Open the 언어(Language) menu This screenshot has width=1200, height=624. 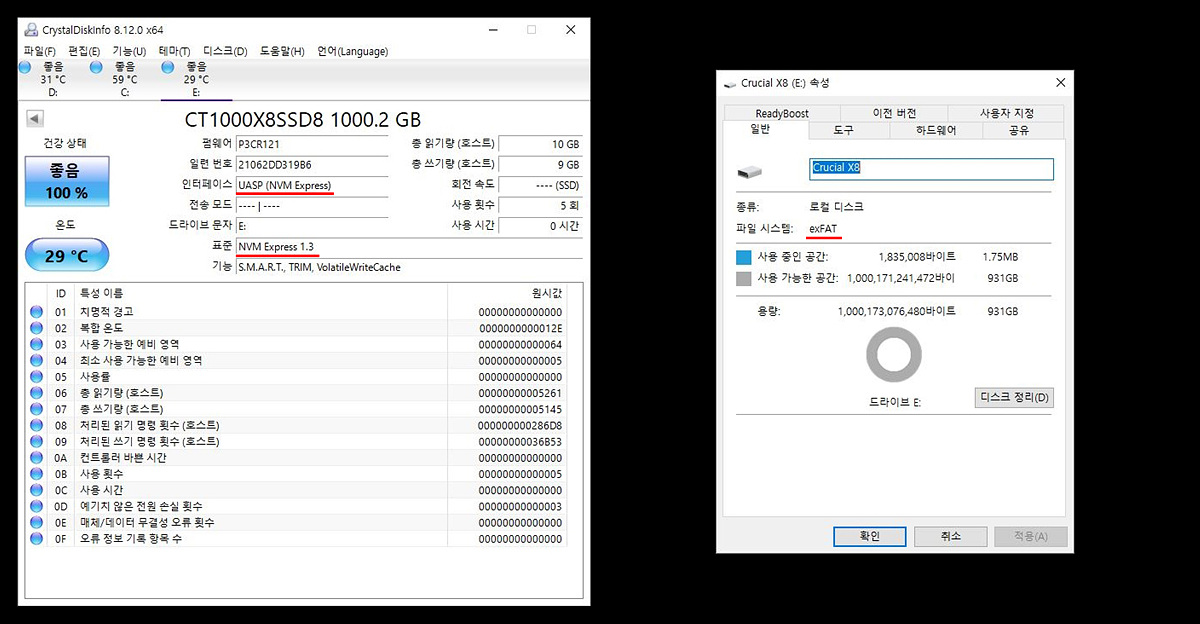click(x=352, y=51)
